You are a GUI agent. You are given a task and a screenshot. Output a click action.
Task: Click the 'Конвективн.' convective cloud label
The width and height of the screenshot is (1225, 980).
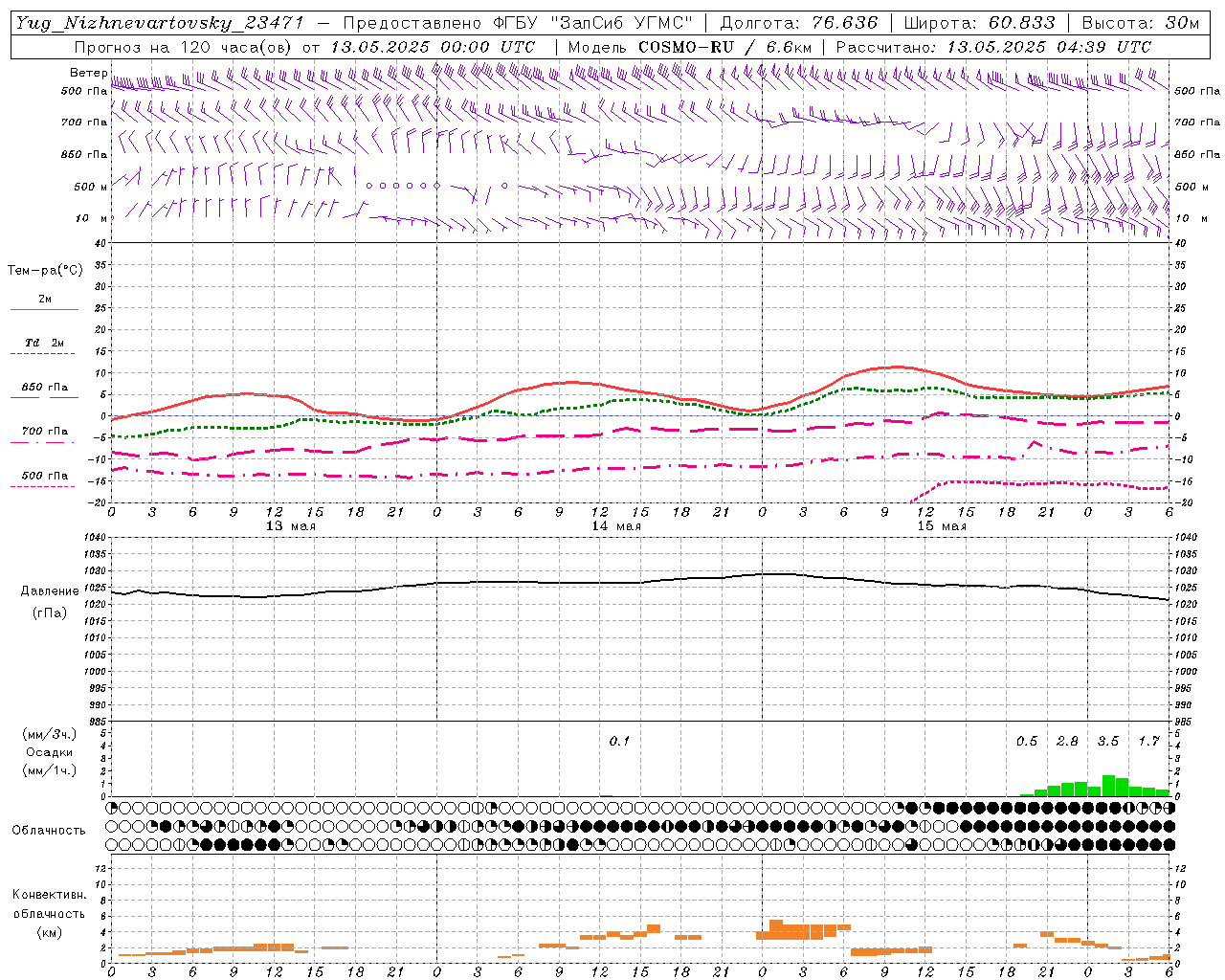[x=49, y=895]
